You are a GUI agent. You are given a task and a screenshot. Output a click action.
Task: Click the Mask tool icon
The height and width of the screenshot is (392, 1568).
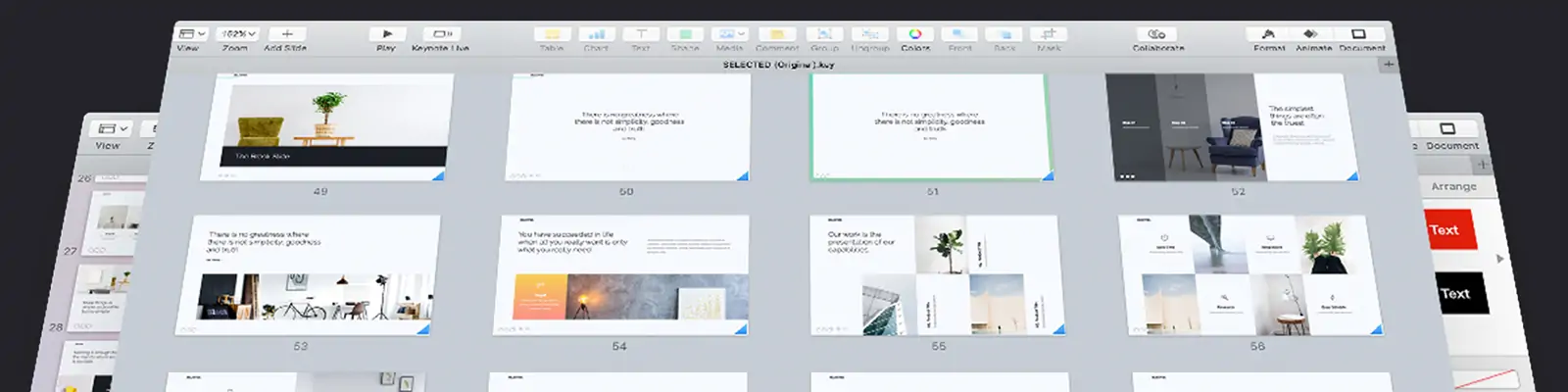pyautogui.click(x=1049, y=34)
